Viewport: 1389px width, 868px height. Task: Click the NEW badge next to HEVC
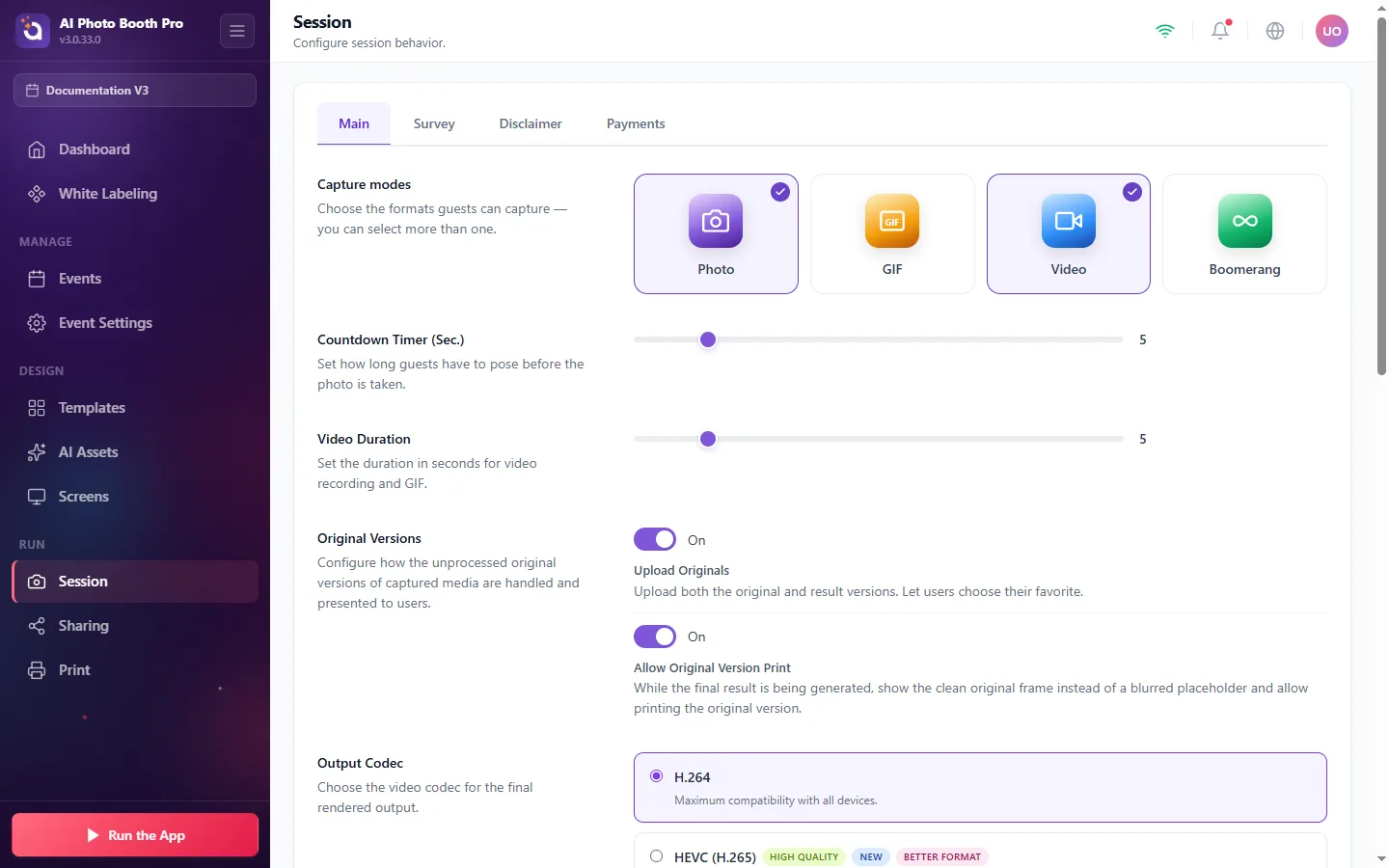871,856
